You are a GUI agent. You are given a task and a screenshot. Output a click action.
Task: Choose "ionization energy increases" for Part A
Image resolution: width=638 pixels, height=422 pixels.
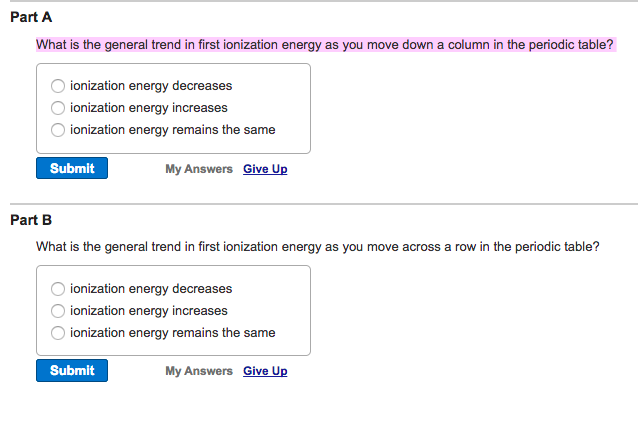59,108
